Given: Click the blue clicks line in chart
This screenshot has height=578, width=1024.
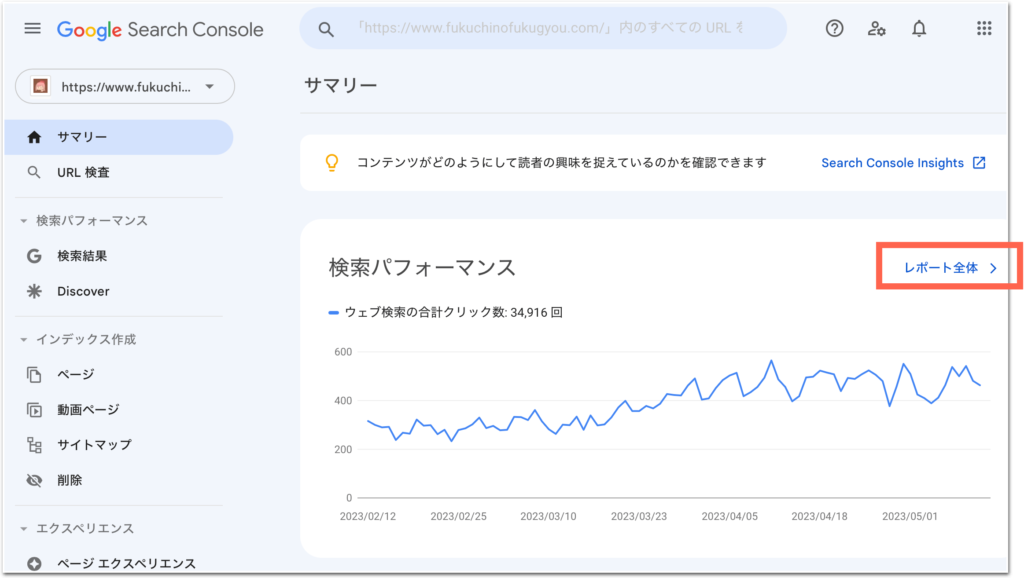Looking at the screenshot, I should pyautogui.click(x=673, y=397).
